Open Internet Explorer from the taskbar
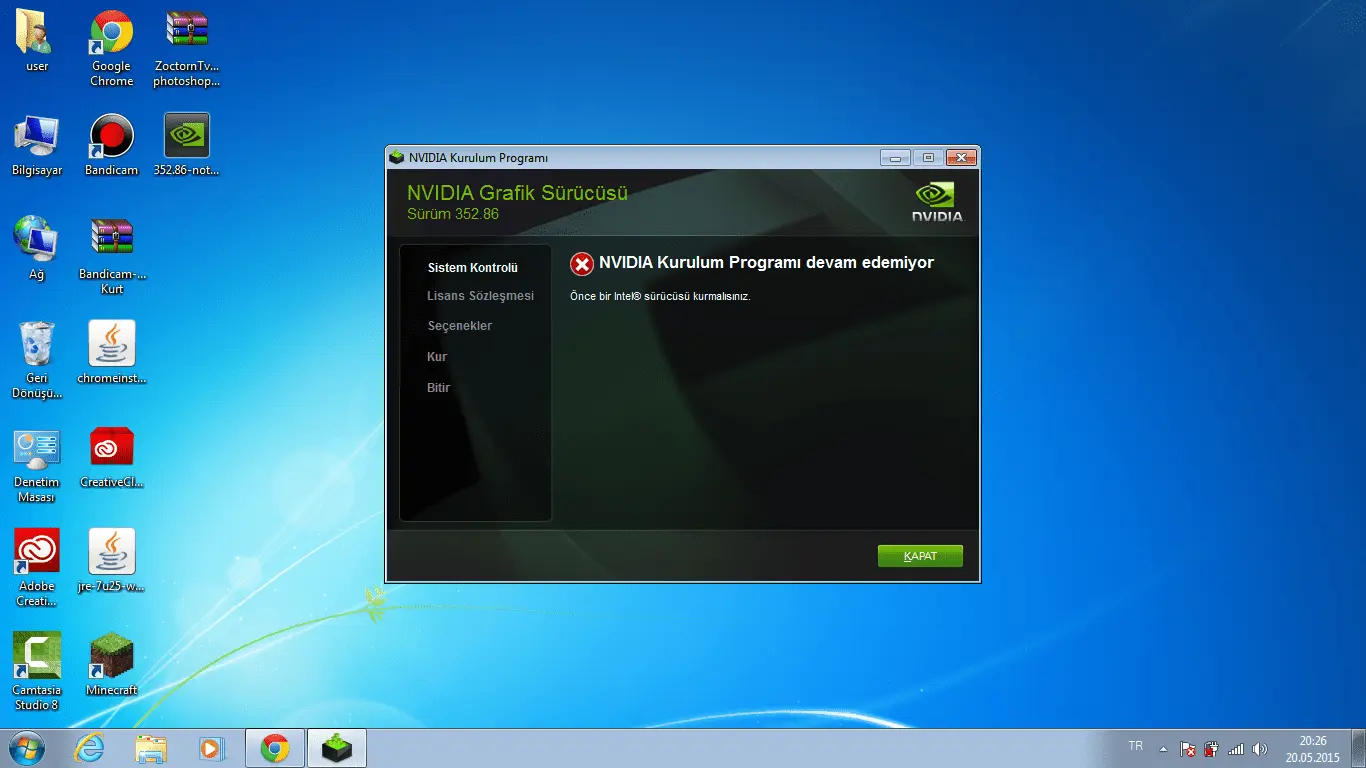Image resolution: width=1366 pixels, height=768 pixels. tap(90, 748)
